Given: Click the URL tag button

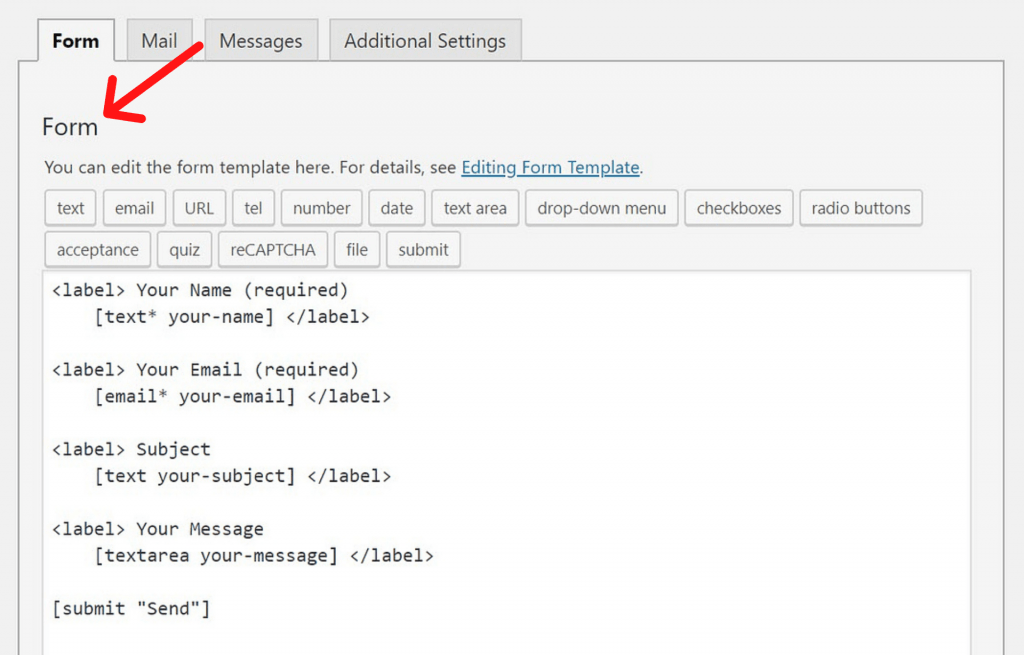Looking at the screenshot, I should (x=199, y=208).
